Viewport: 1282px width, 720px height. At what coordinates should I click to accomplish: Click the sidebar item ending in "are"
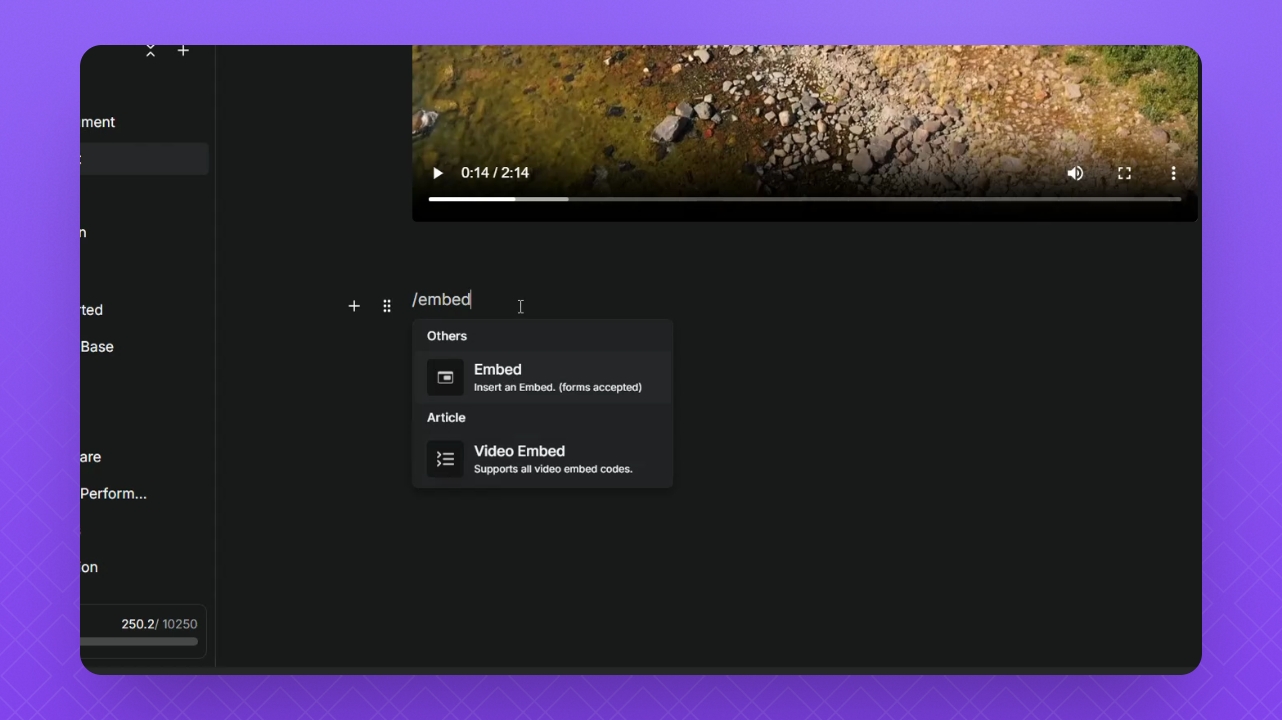pyautogui.click(x=91, y=457)
